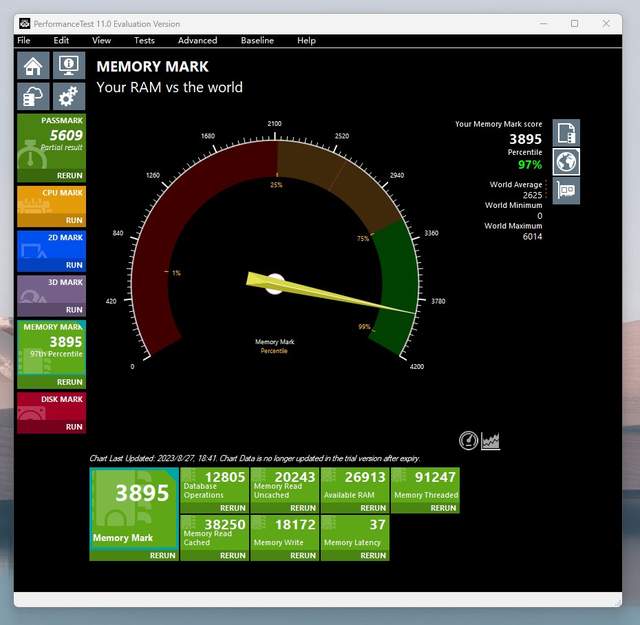Viewport: 640px width, 625px height.
Task: Open the Edit menu
Action: click(61, 40)
